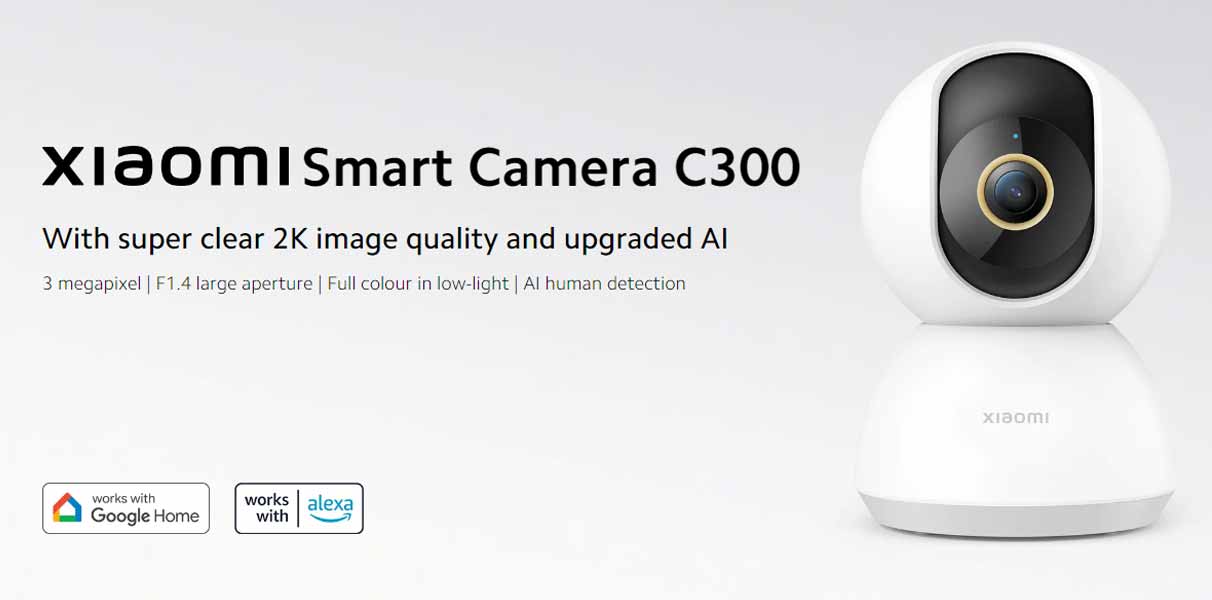
Task: Click the 2K image quality tagline
Action: (x=385, y=239)
